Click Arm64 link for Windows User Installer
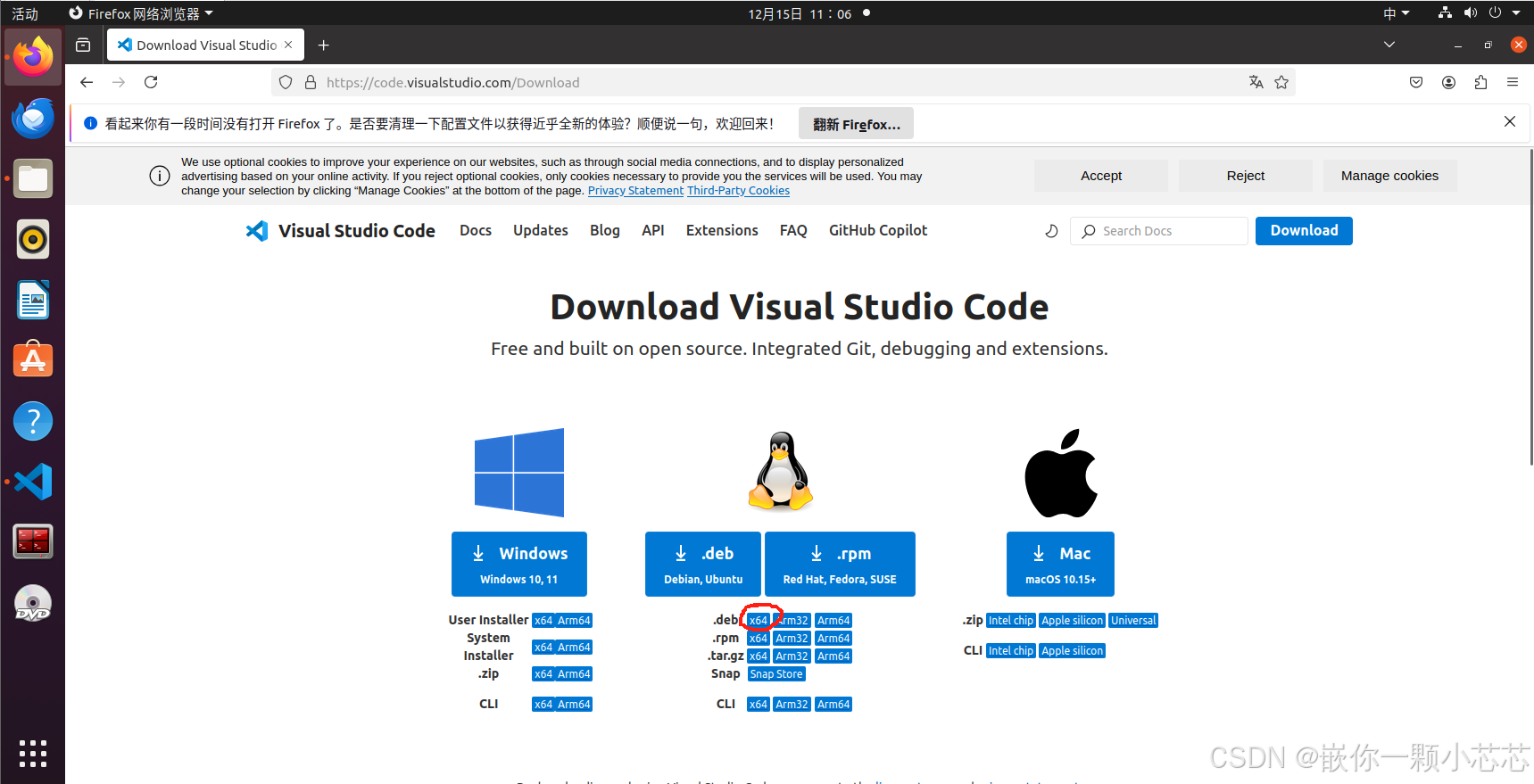 (x=574, y=621)
